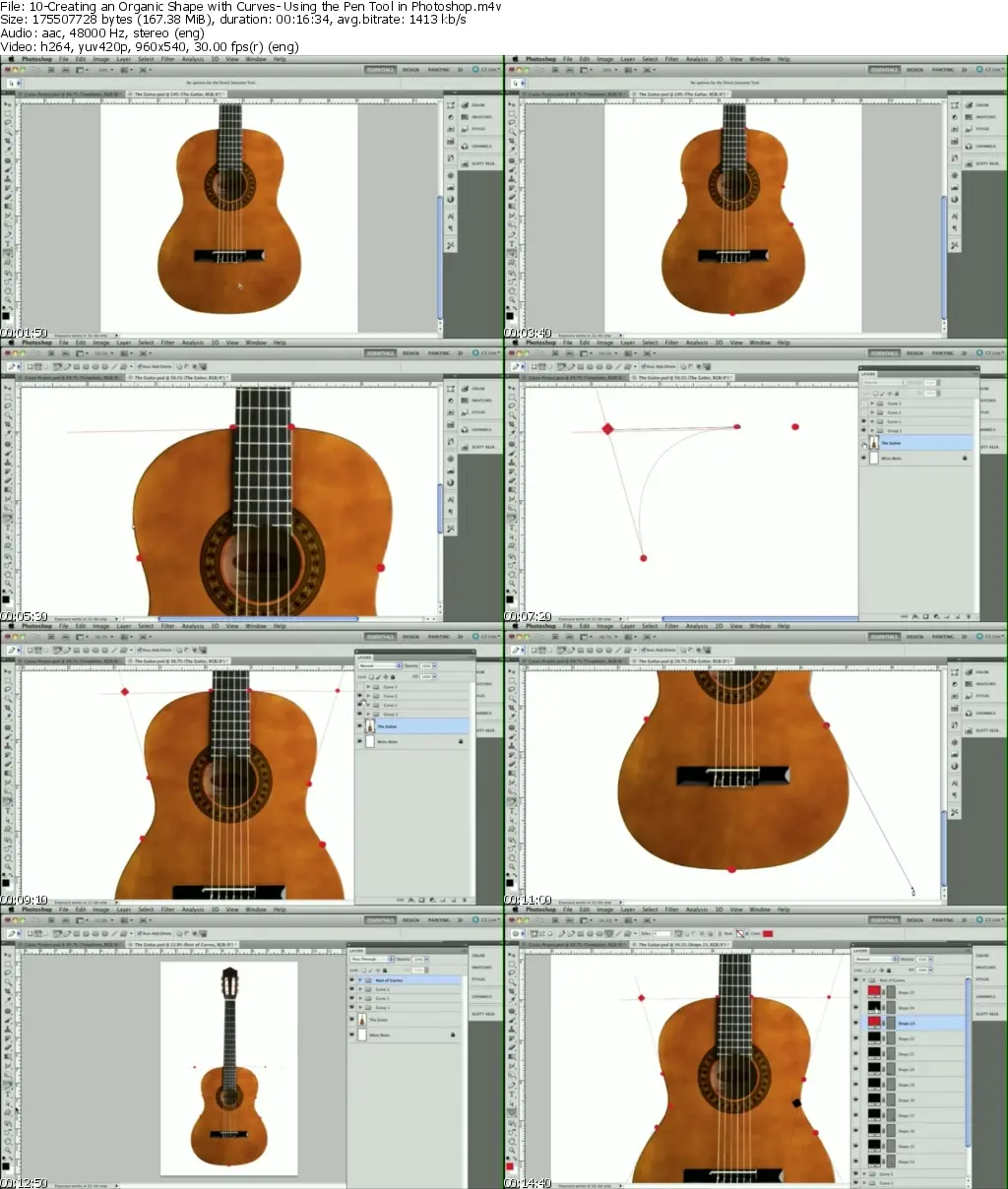Click the new layer icon in 00:07:20 frame

pos(957,616)
